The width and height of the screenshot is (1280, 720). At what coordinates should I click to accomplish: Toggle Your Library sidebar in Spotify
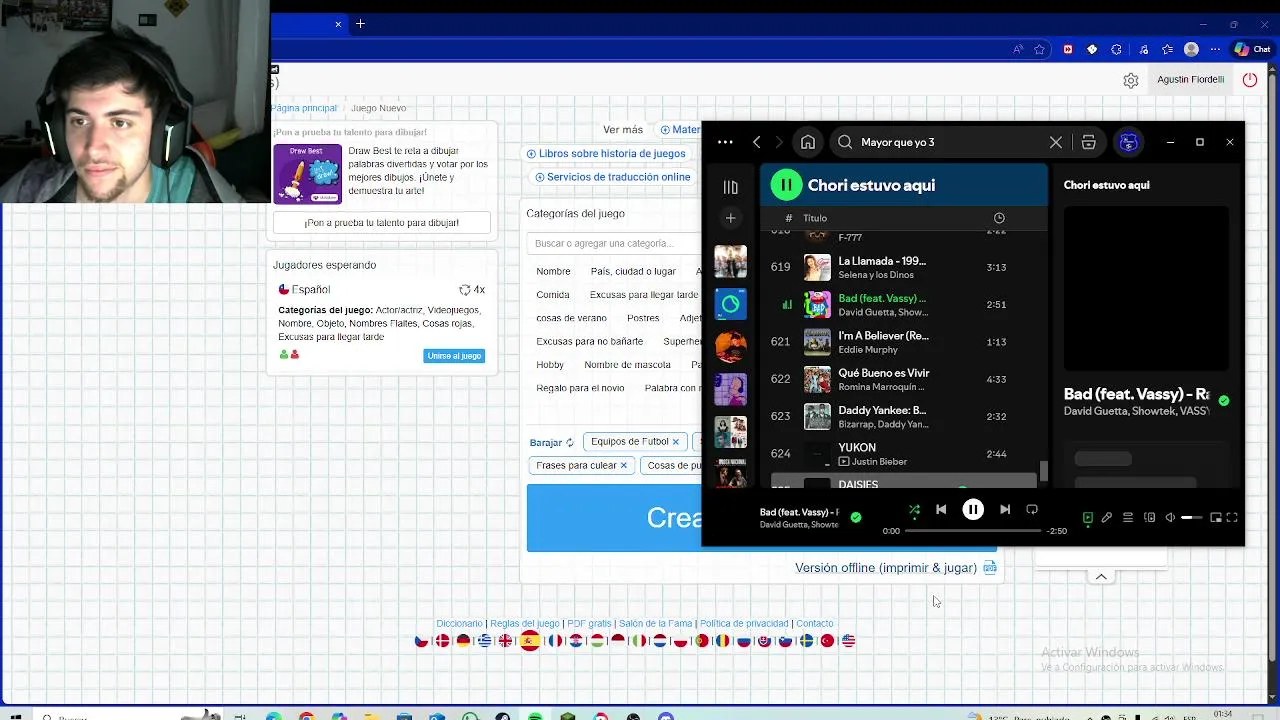730,187
